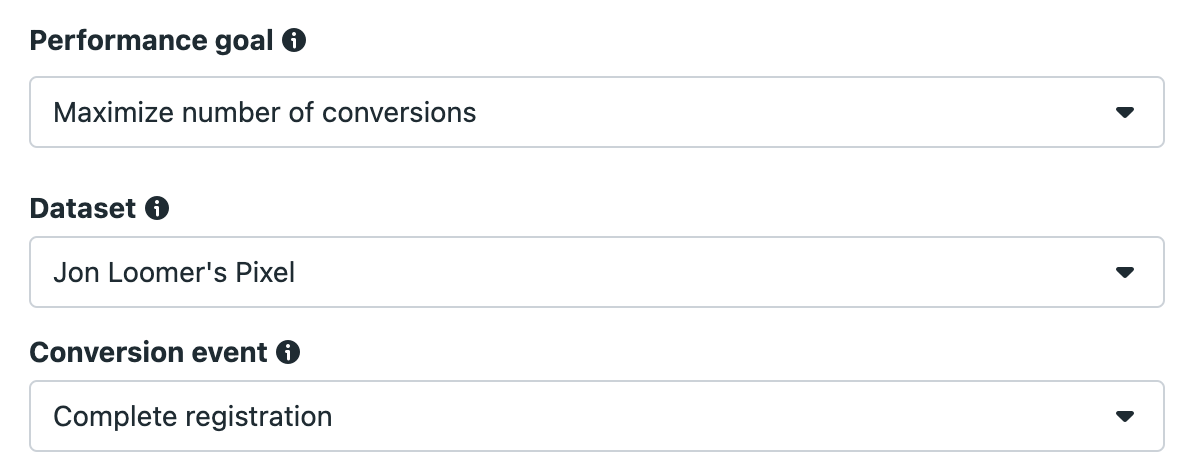Show info tooltip next to Dataset

[157, 208]
